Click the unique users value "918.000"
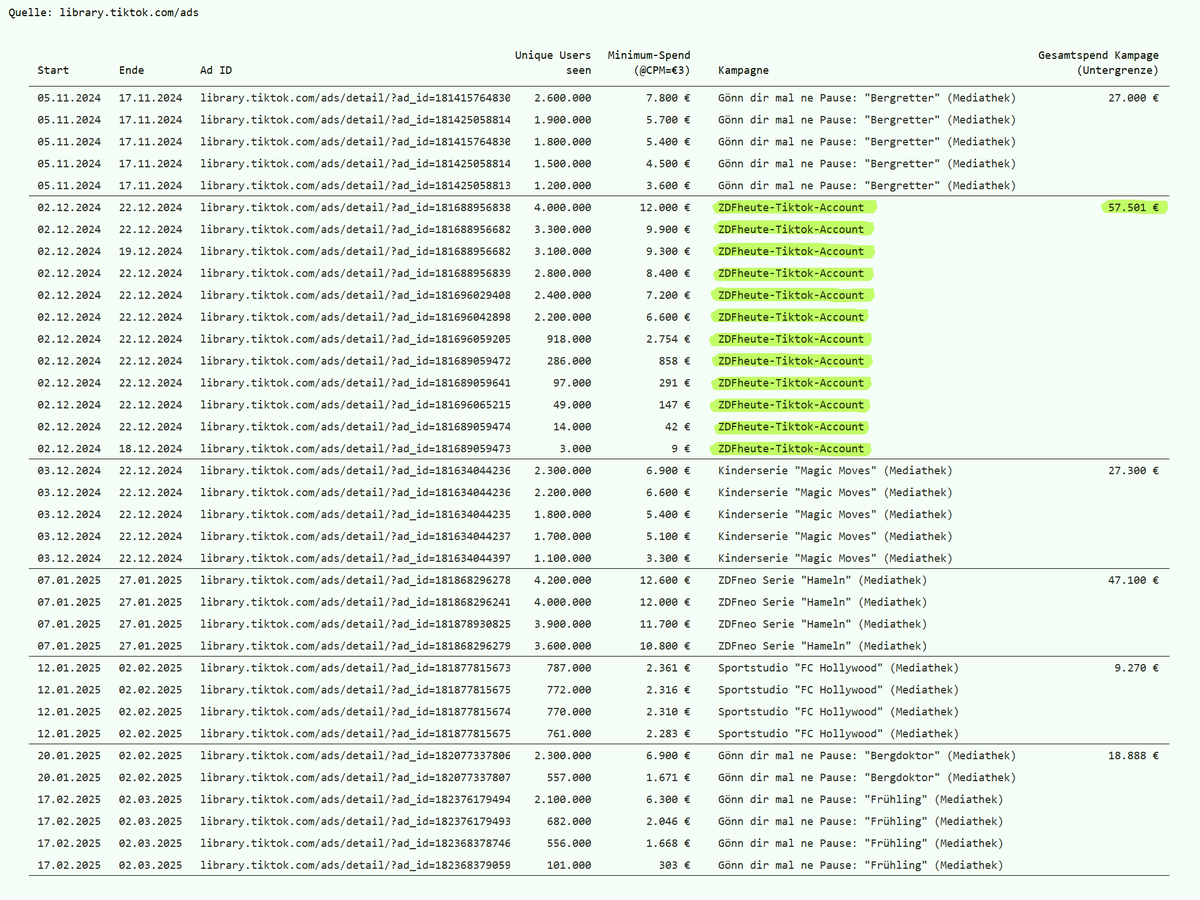 569,340
